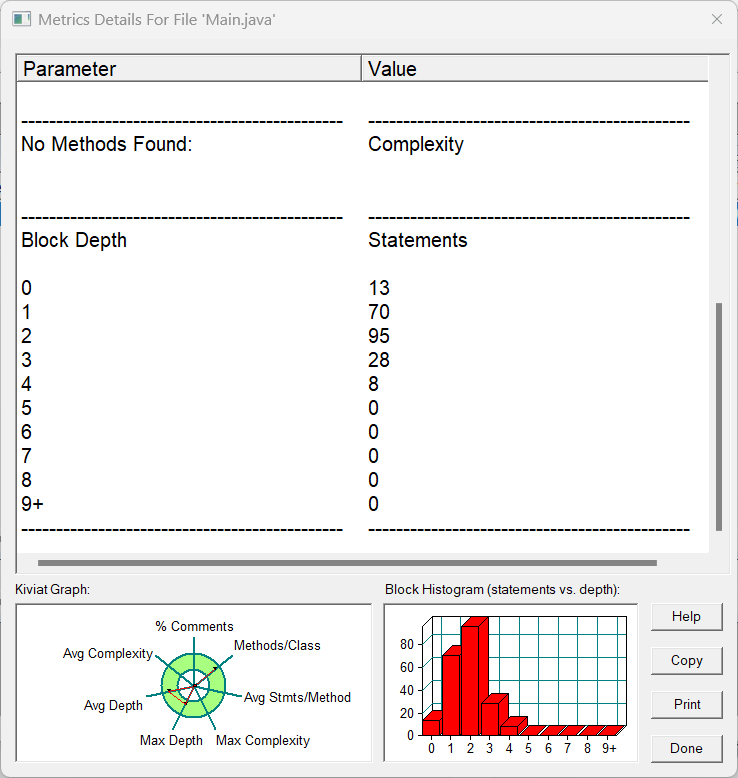The image size is (738, 778).
Task: Click the '% Comments' Kiviat label
Action: [194, 626]
